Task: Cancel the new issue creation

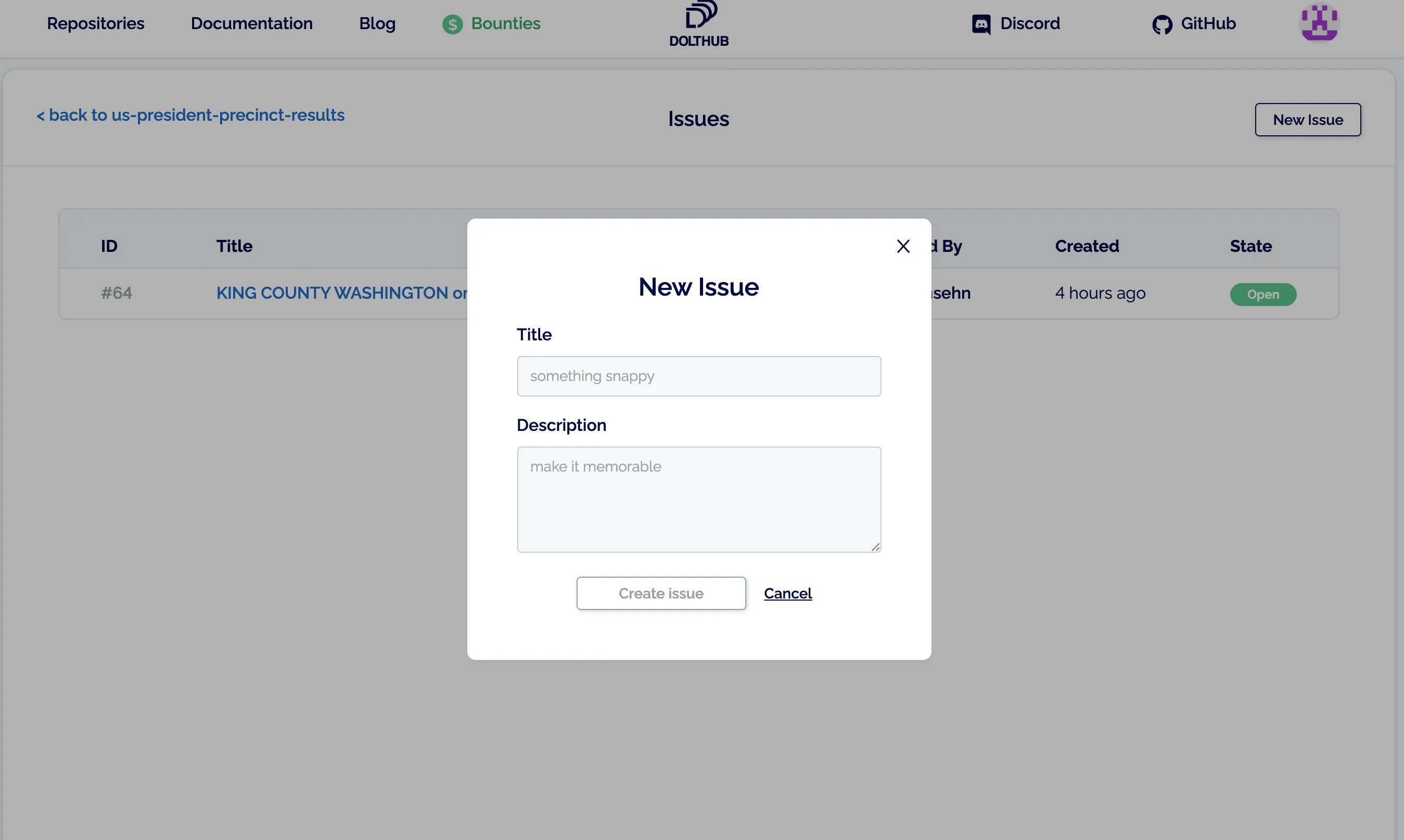Action: click(788, 593)
